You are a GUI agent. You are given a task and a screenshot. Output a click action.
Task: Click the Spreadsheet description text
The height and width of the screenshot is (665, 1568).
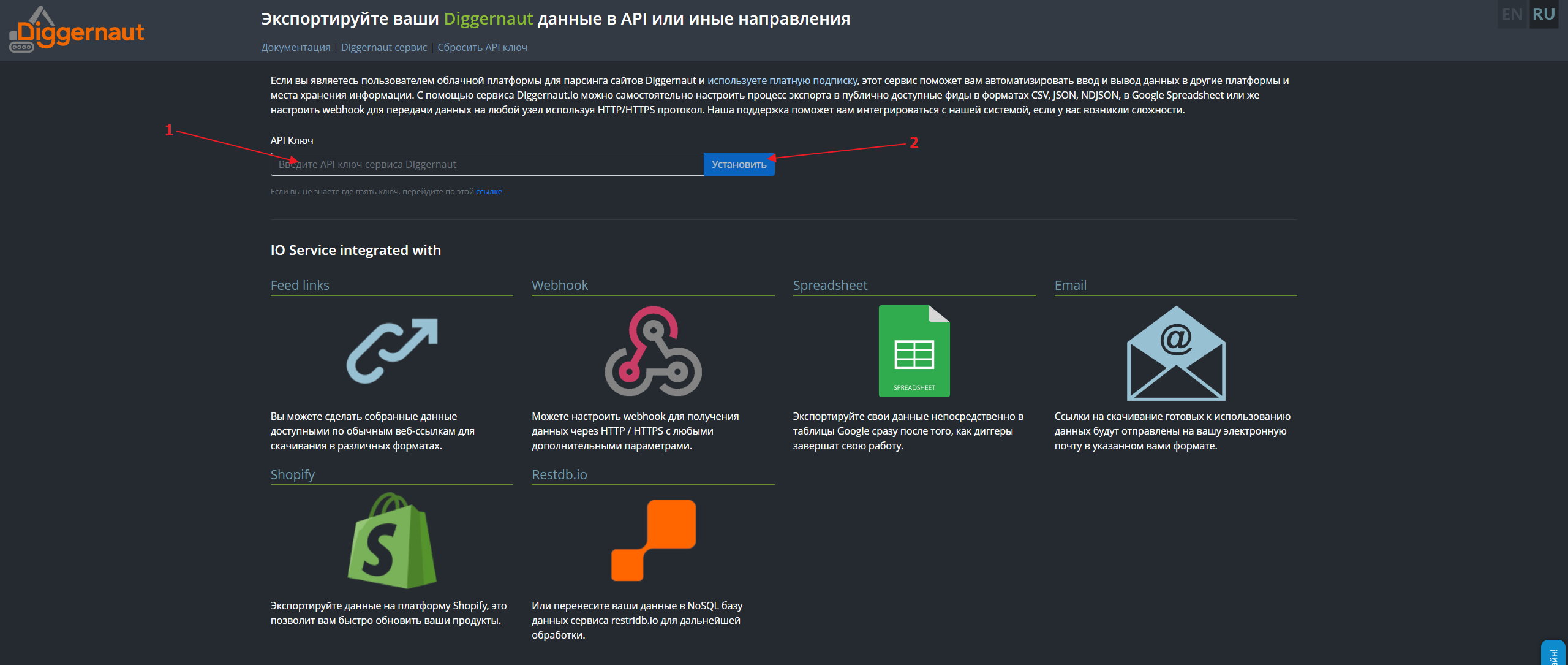908,431
